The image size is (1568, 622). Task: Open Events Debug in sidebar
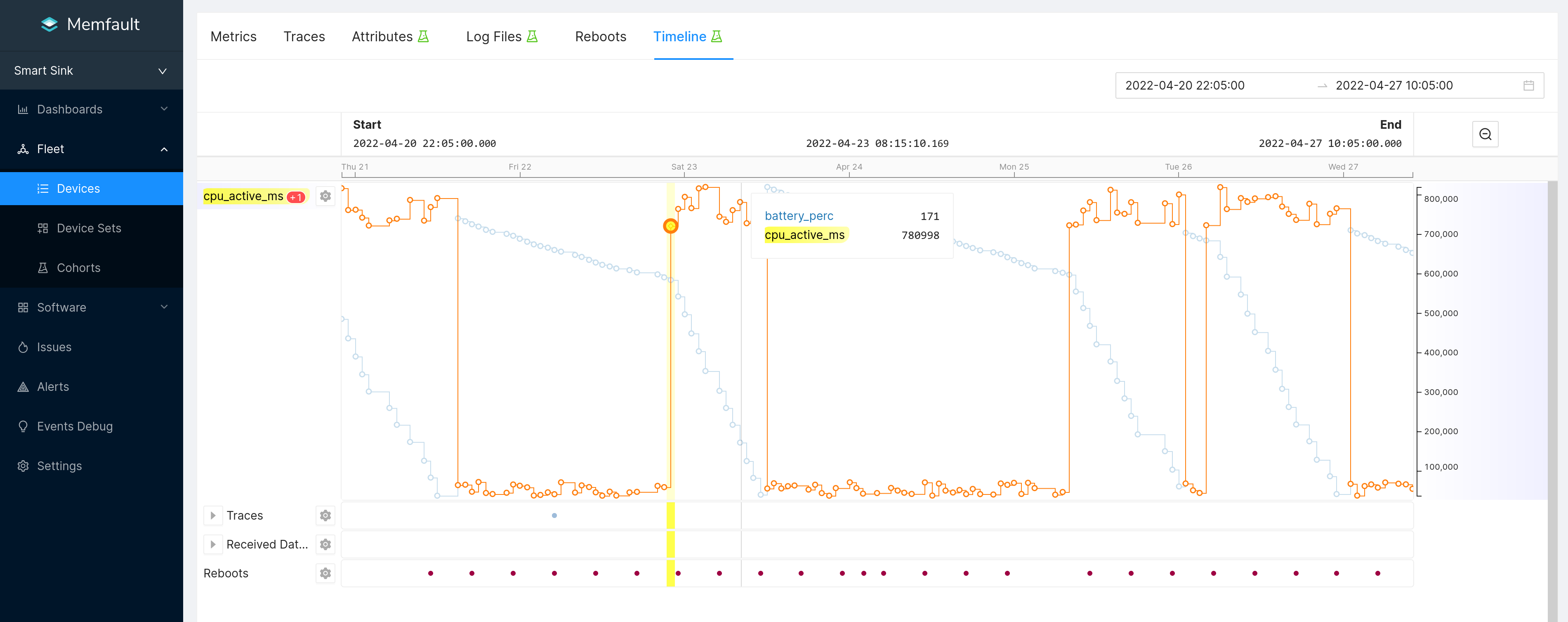[74, 426]
